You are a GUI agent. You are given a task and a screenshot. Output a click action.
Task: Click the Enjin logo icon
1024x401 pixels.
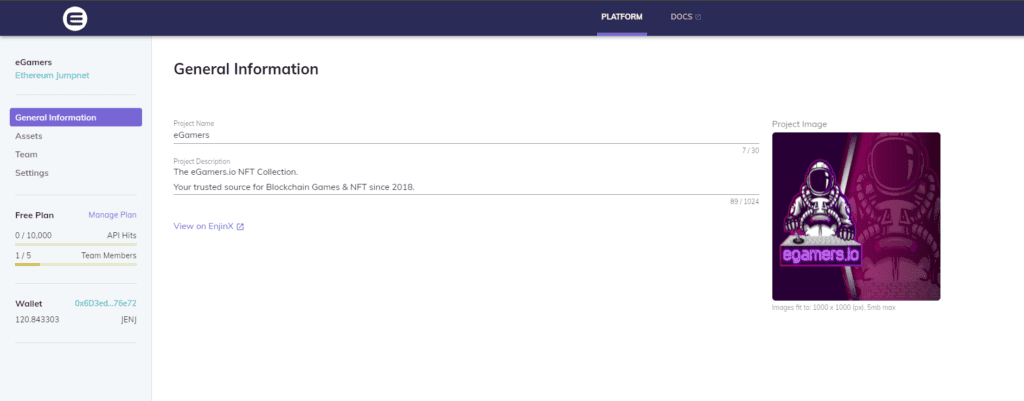pos(75,18)
